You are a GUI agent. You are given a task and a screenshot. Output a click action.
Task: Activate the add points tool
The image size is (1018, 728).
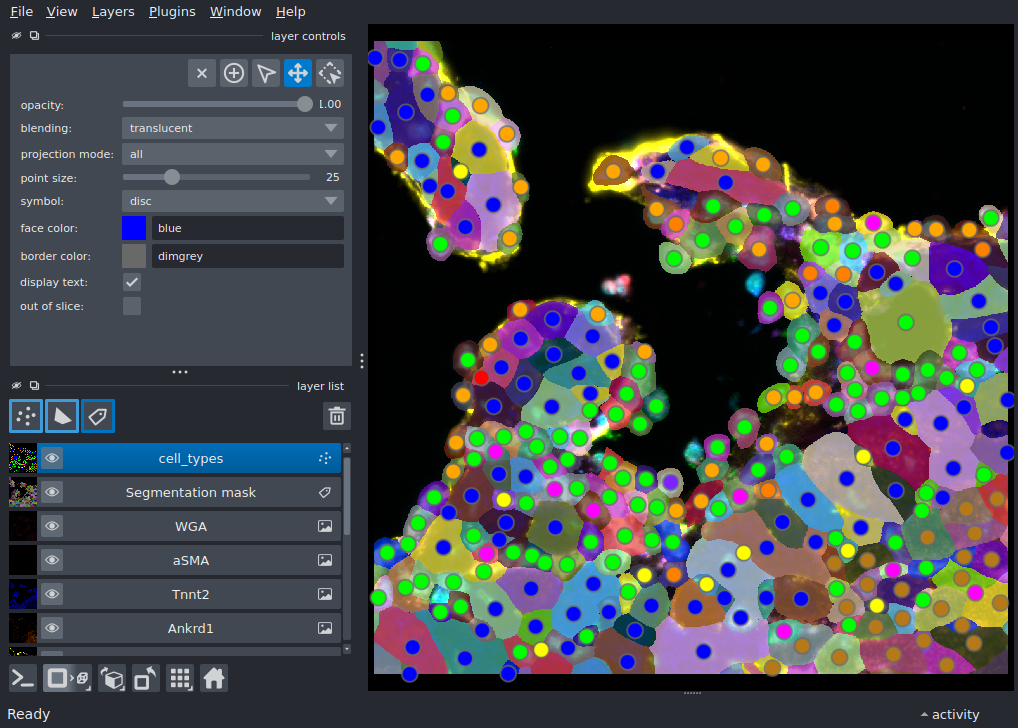click(x=234, y=73)
